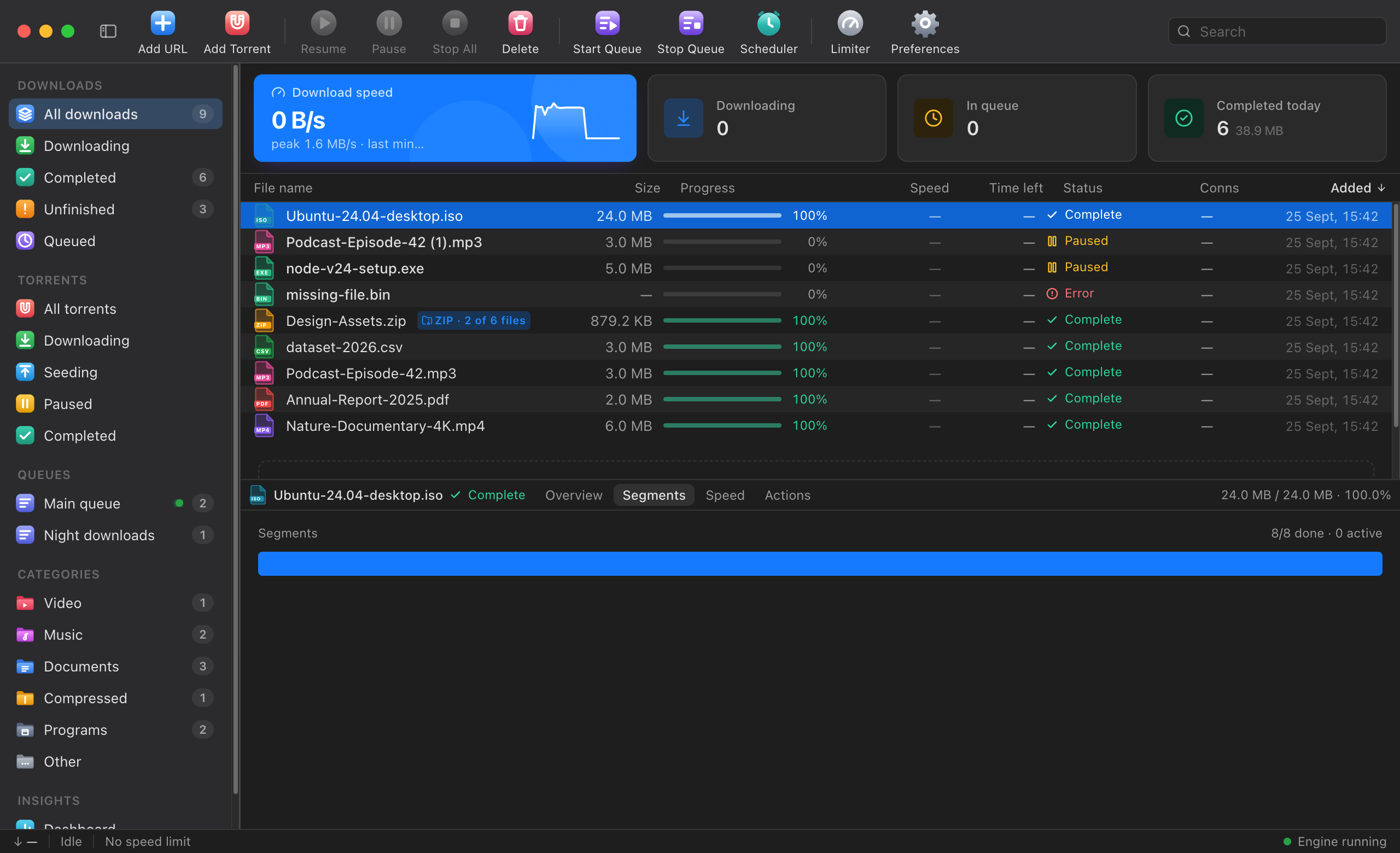
Task: Select the Night downloads queue
Action: coord(115,535)
